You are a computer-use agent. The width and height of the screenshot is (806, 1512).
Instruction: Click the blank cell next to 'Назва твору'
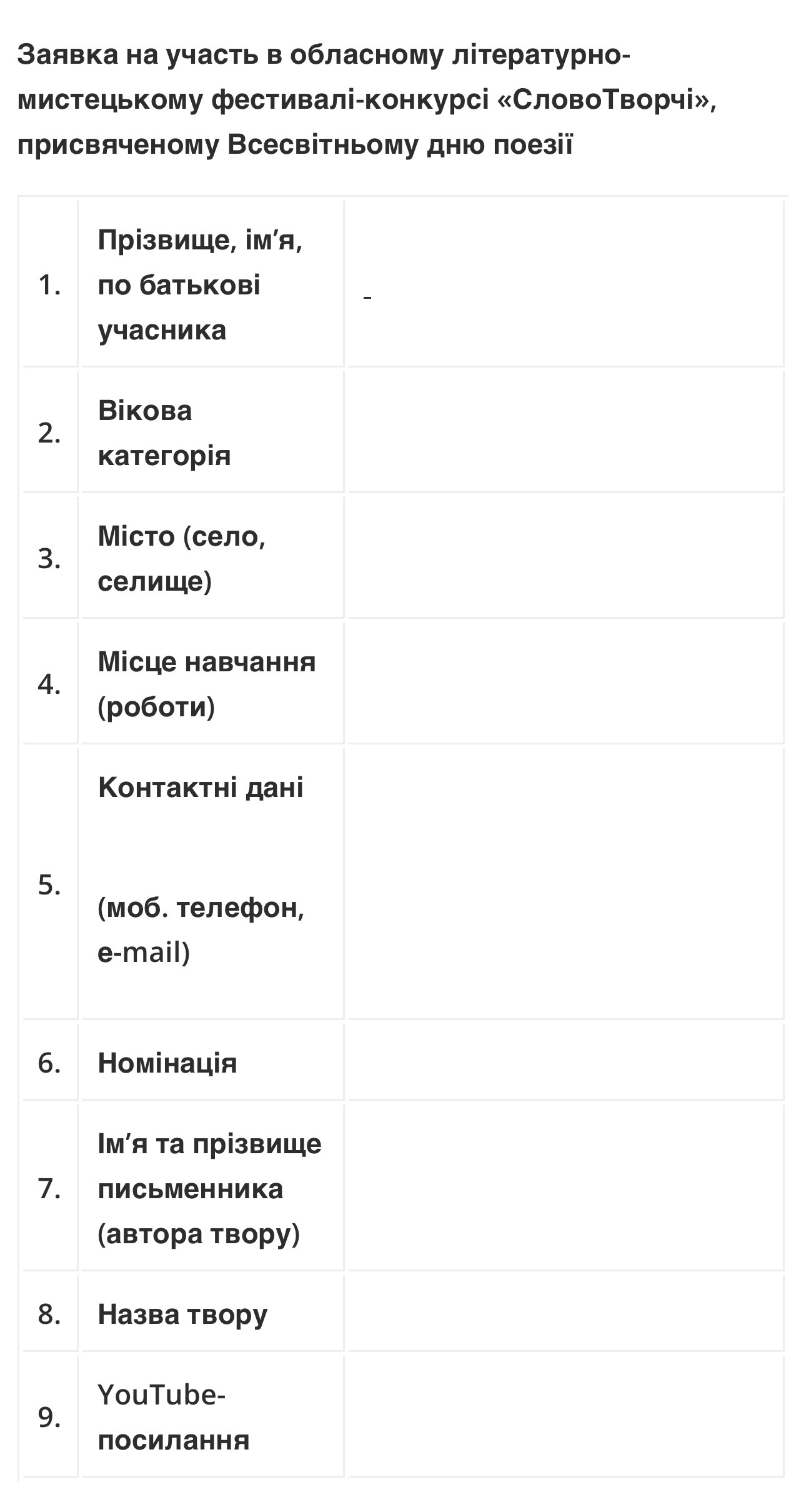pos(565,1314)
